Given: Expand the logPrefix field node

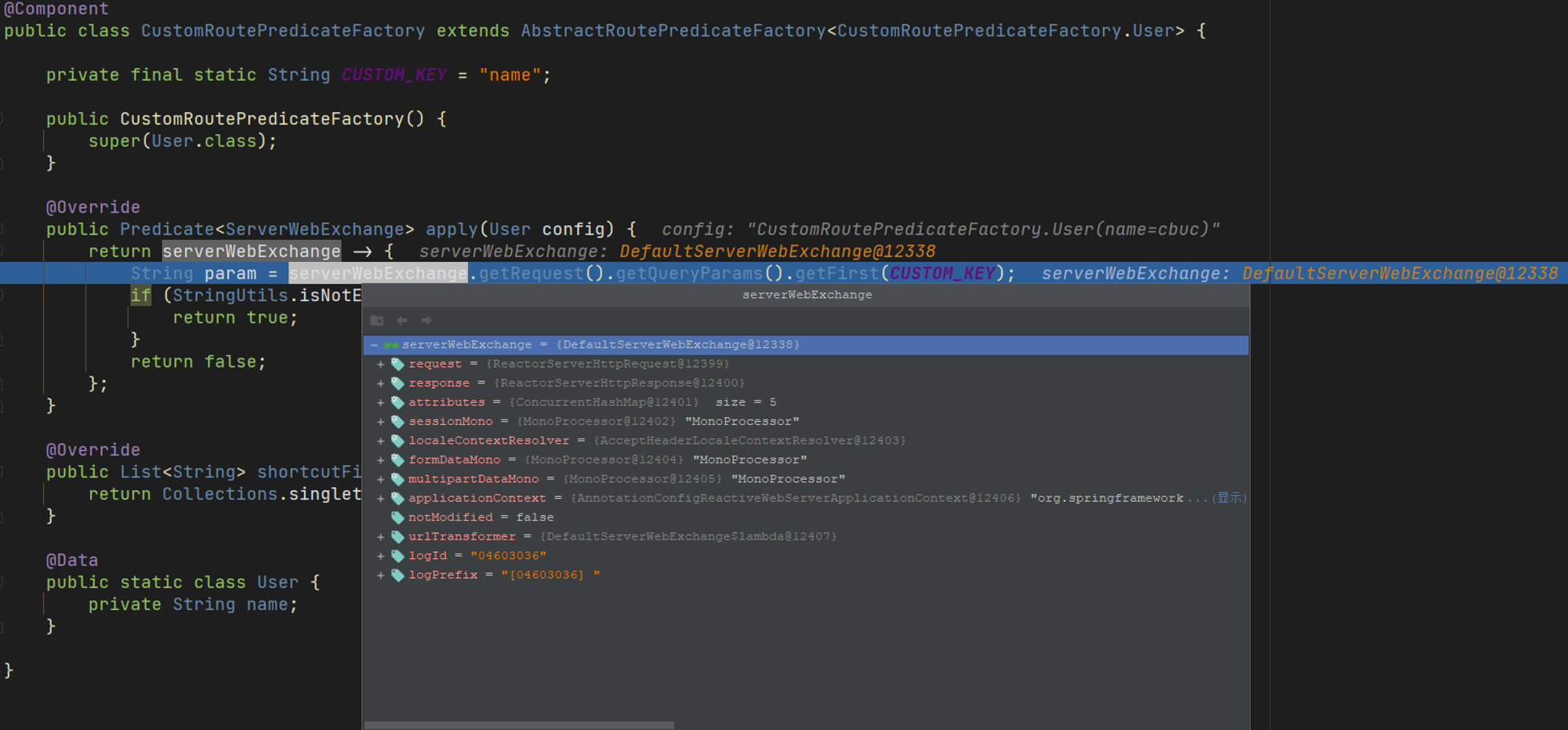Looking at the screenshot, I should click(x=380, y=576).
